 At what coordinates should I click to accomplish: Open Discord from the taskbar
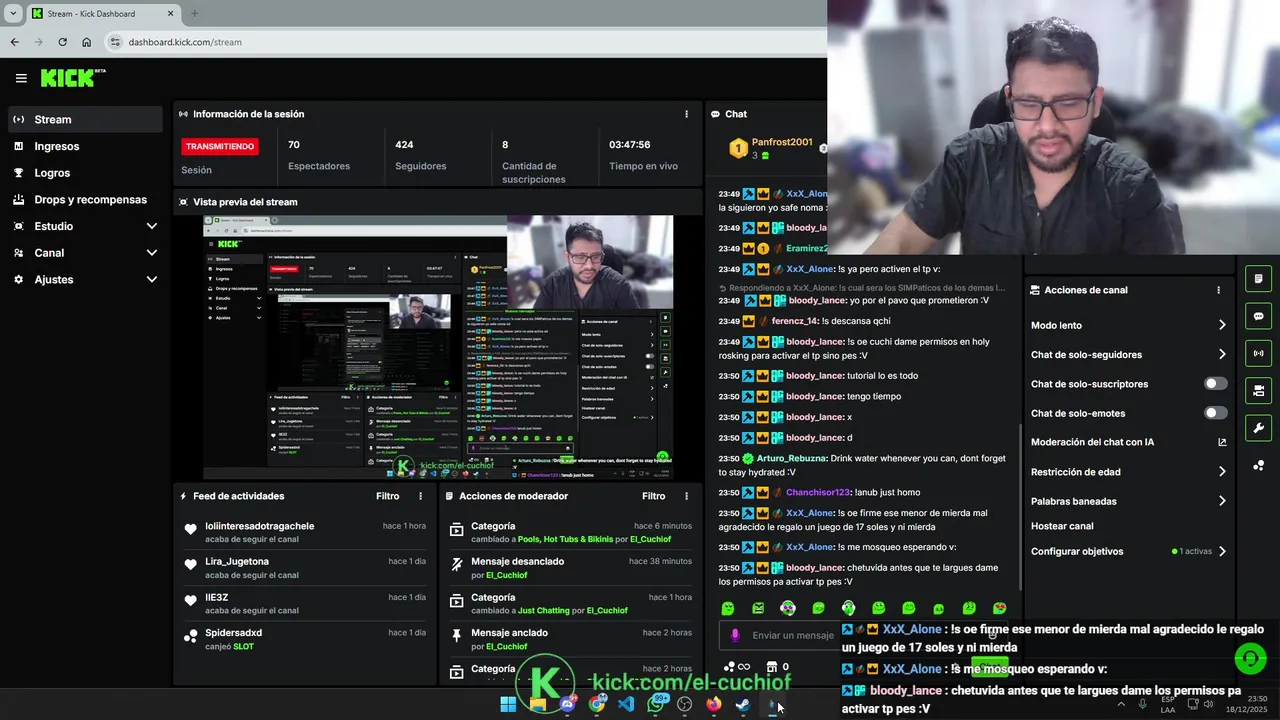(568, 704)
